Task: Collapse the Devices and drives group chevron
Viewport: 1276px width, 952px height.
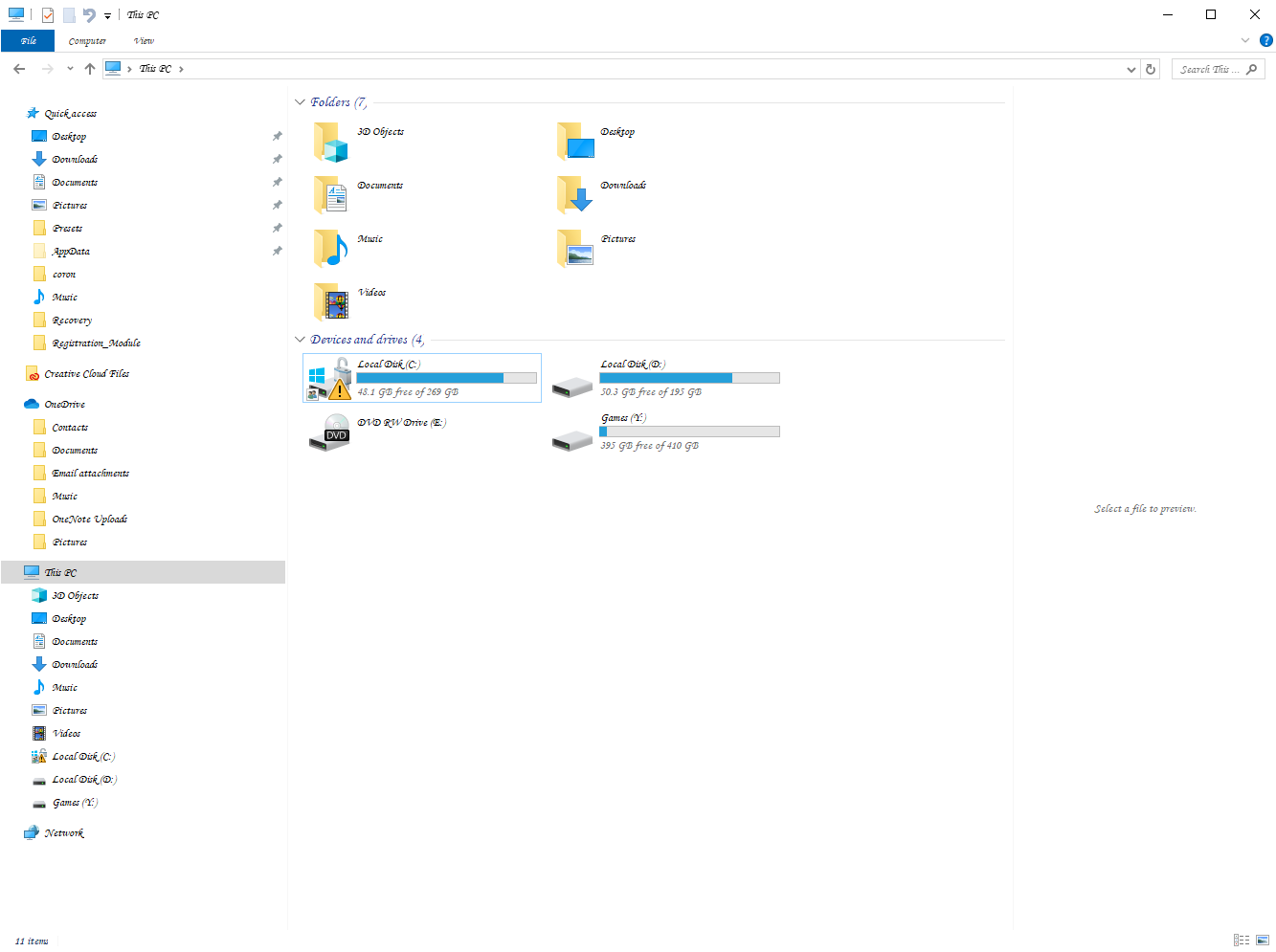Action: coord(300,340)
